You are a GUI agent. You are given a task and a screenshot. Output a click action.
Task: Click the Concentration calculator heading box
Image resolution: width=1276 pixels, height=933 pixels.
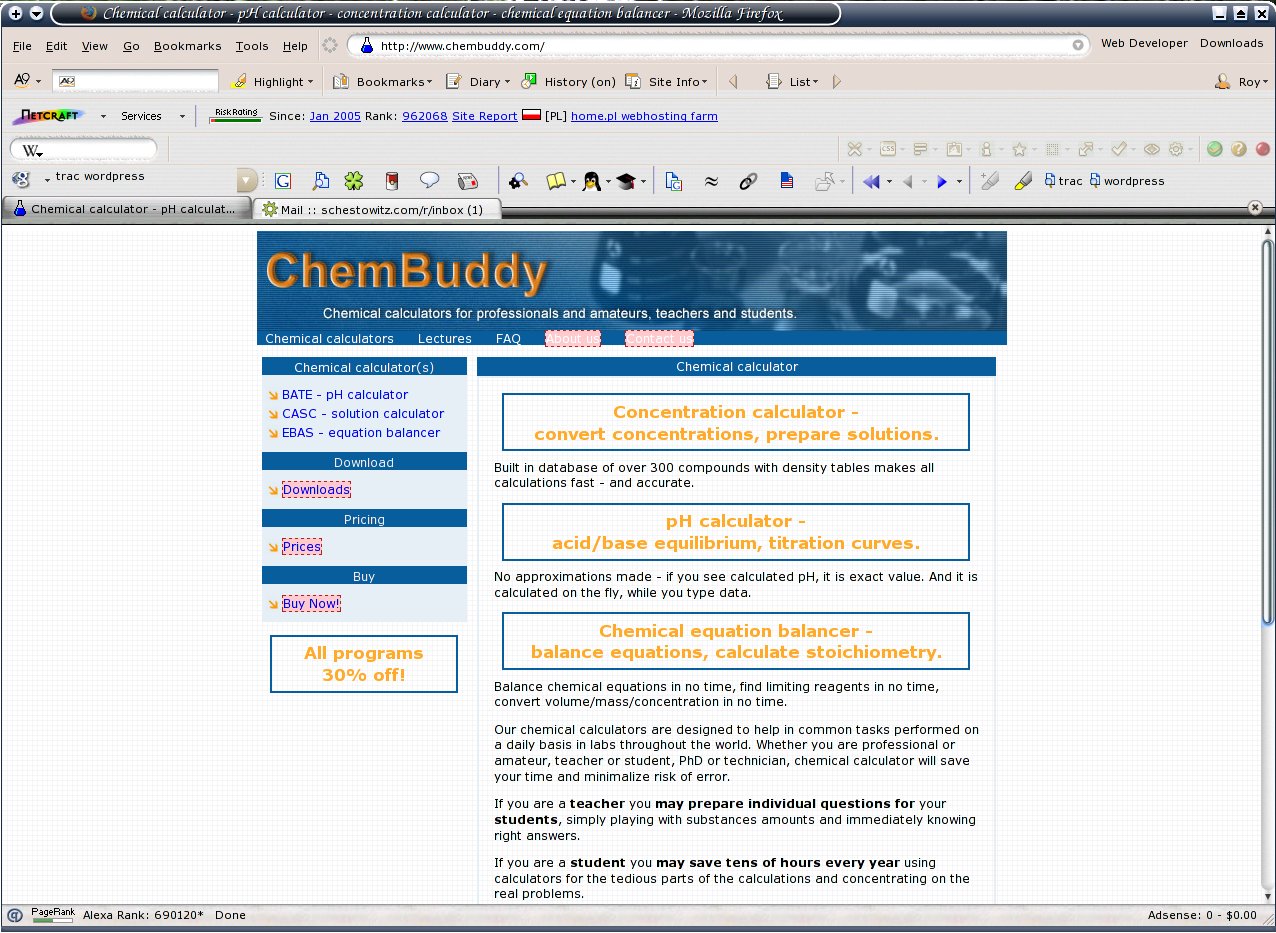click(x=736, y=423)
